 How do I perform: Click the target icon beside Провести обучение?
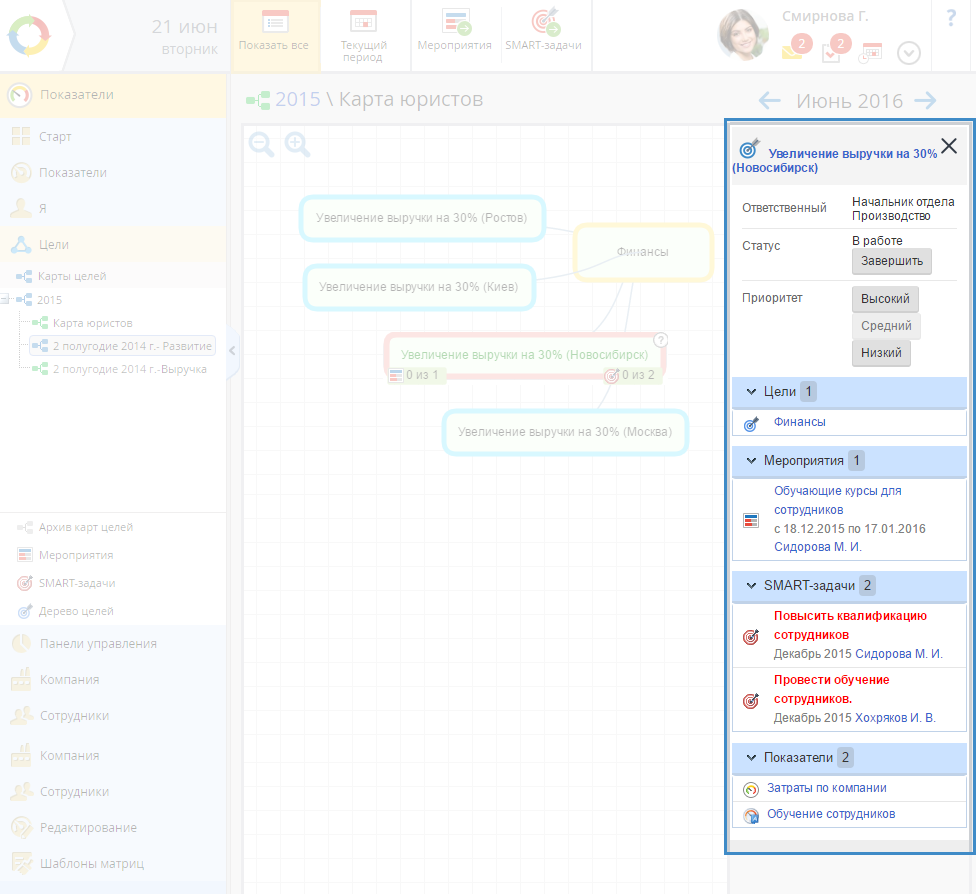coord(751,701)
